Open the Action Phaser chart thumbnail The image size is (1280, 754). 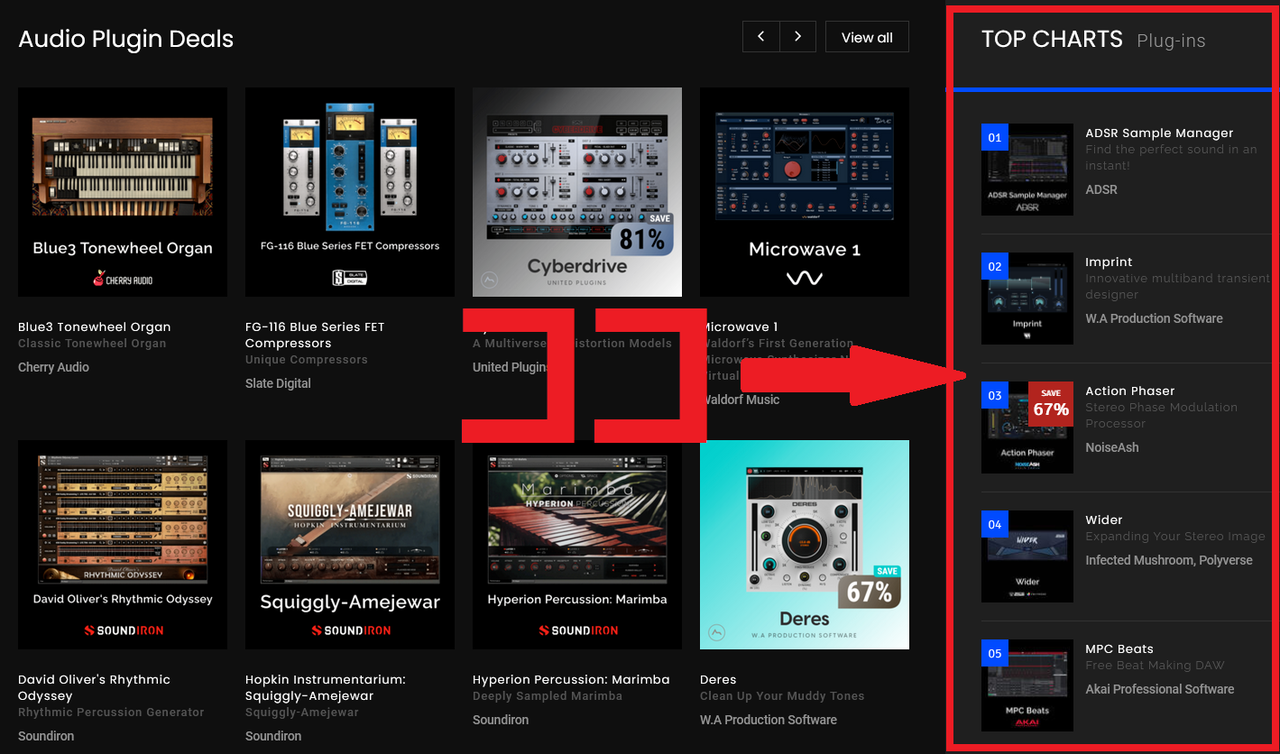1027,428
